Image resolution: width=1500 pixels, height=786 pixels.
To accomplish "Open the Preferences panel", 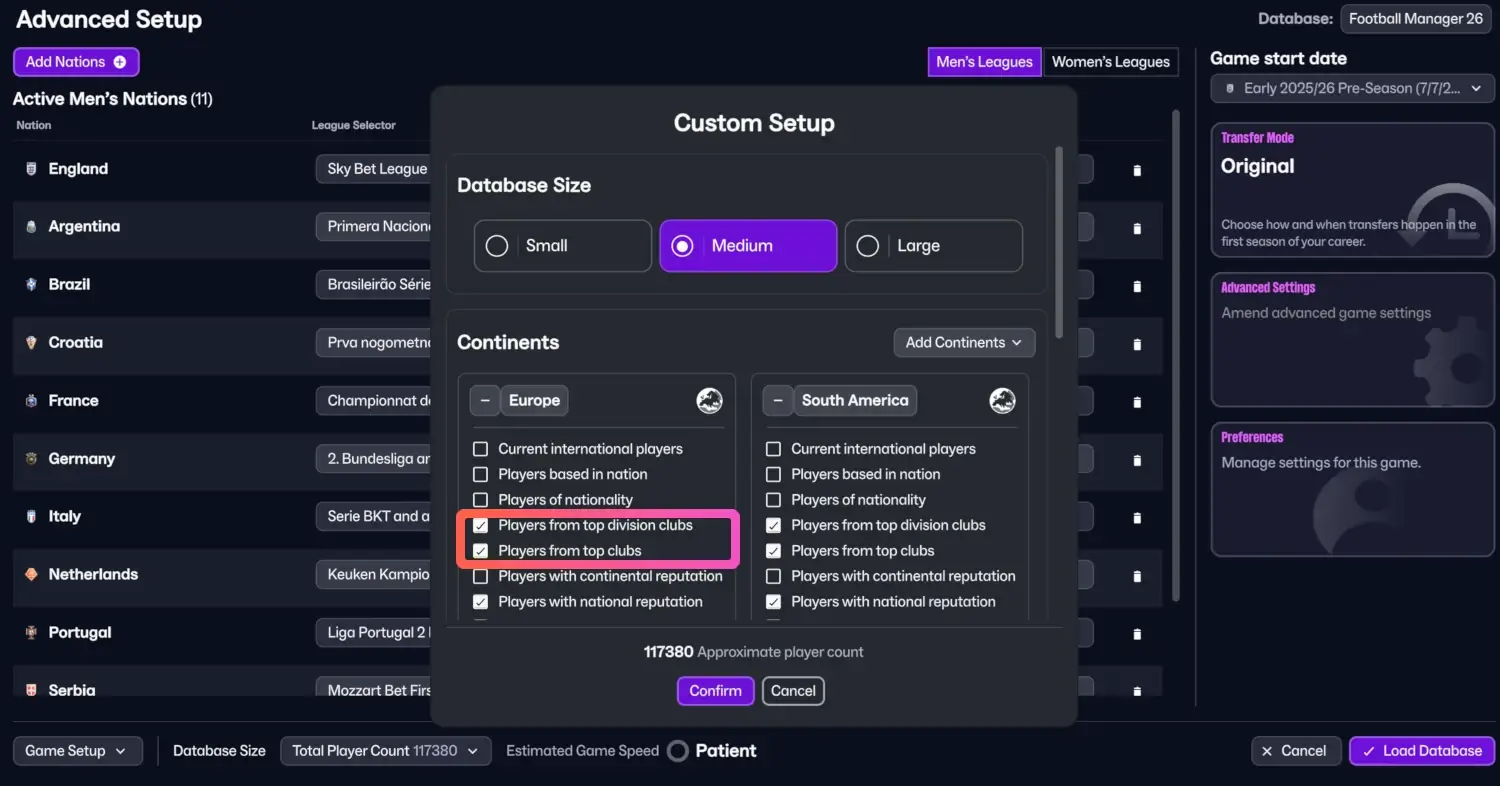I will [x=1353, y=490].
